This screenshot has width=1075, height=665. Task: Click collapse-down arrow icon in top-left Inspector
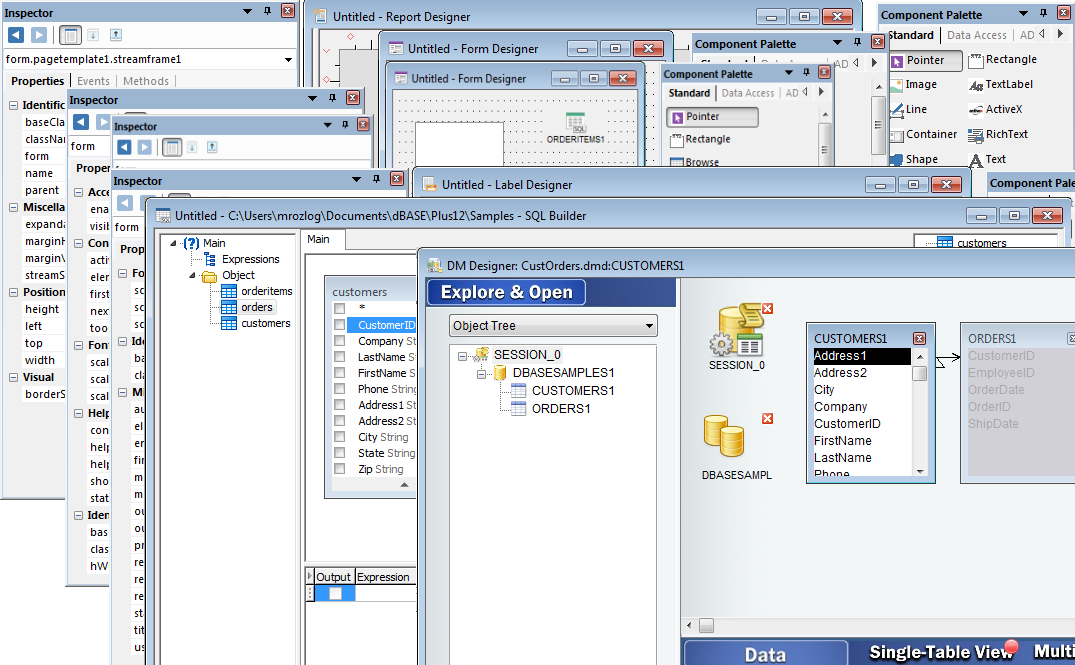pos(93,35)
